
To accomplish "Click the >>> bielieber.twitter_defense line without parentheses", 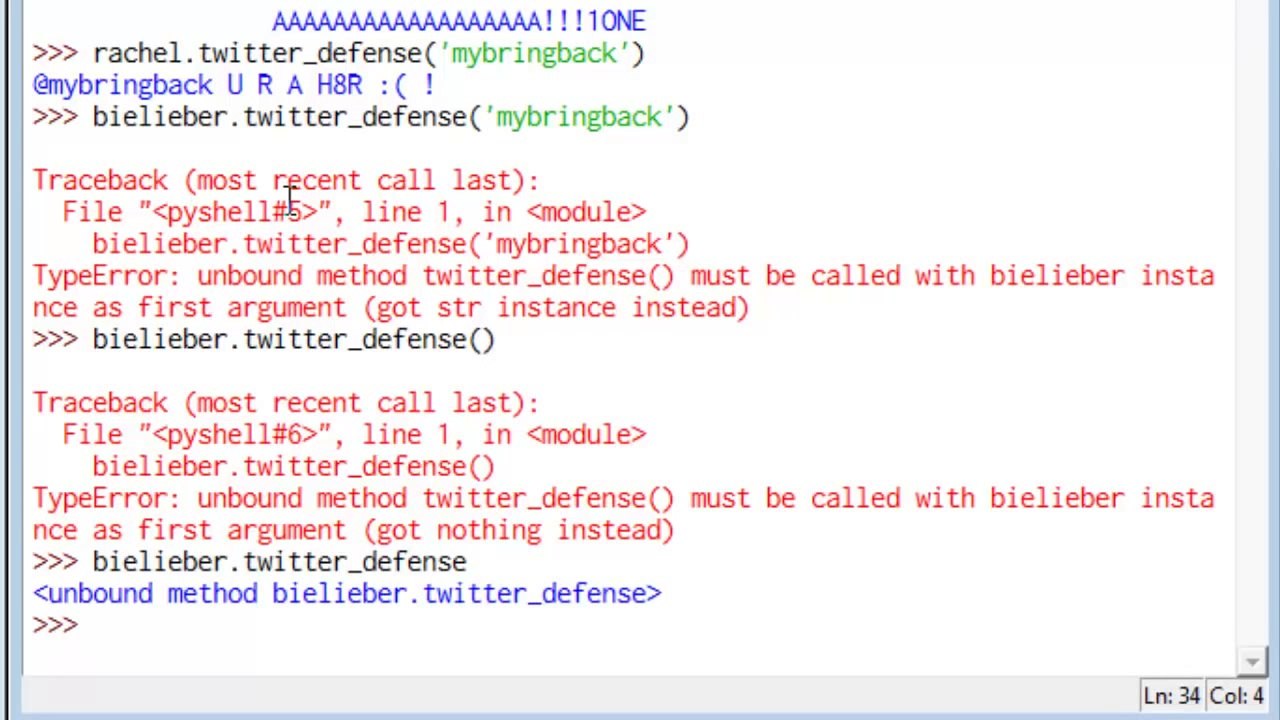I will pyautogui.click(x=278, y=562).
